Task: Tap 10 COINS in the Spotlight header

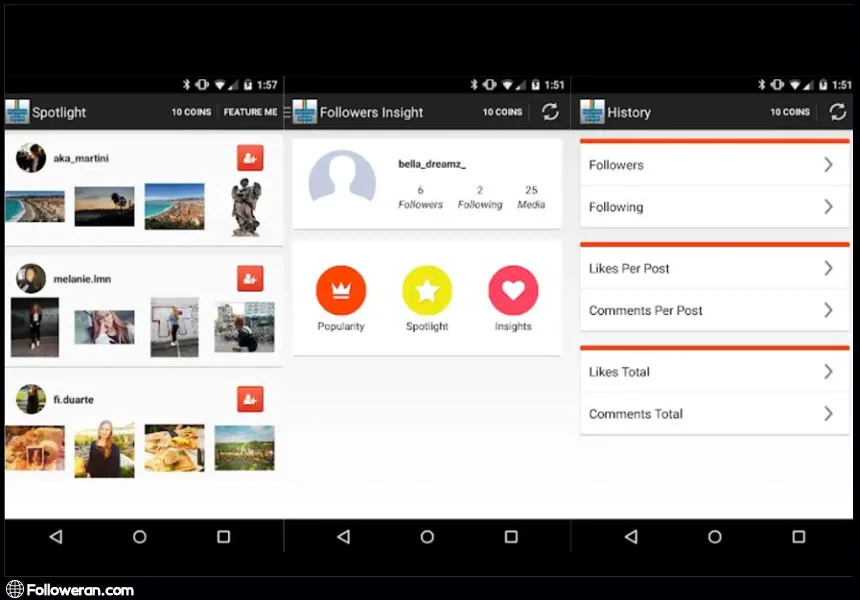Action: (x=191, y=112)
